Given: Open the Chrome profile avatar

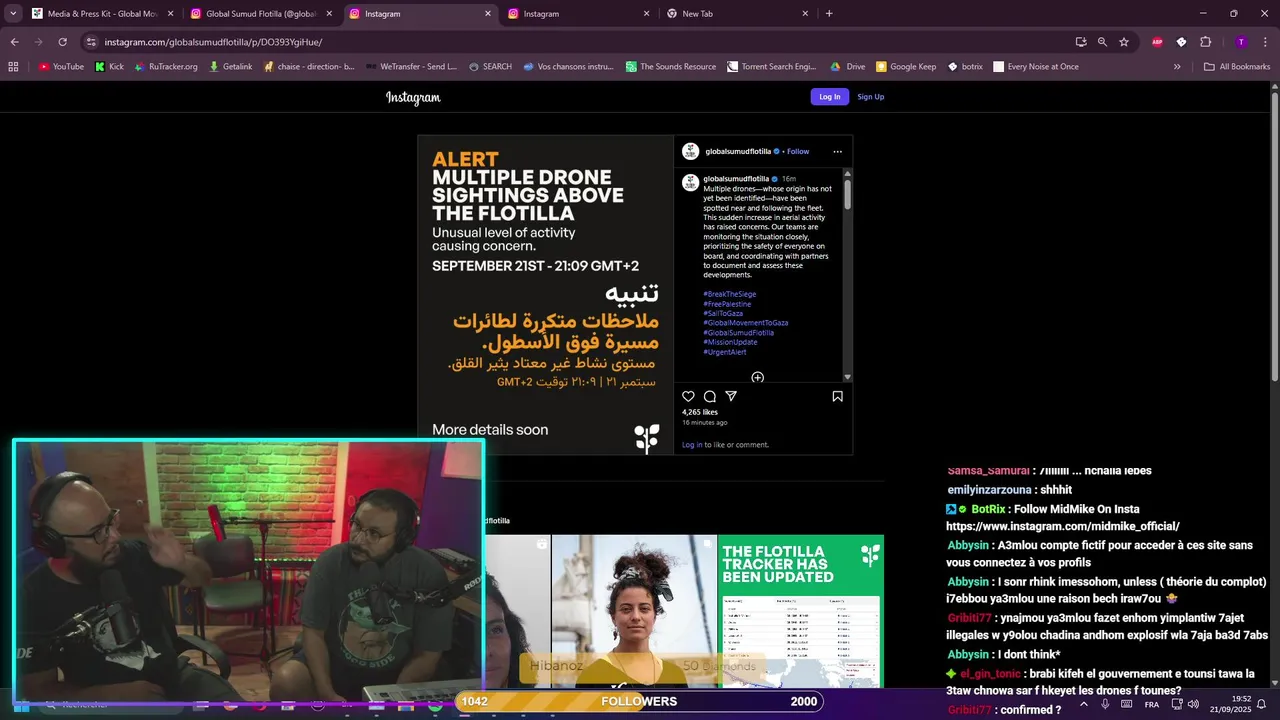Looking at the screenshot, I should (x=1241, y=42).
